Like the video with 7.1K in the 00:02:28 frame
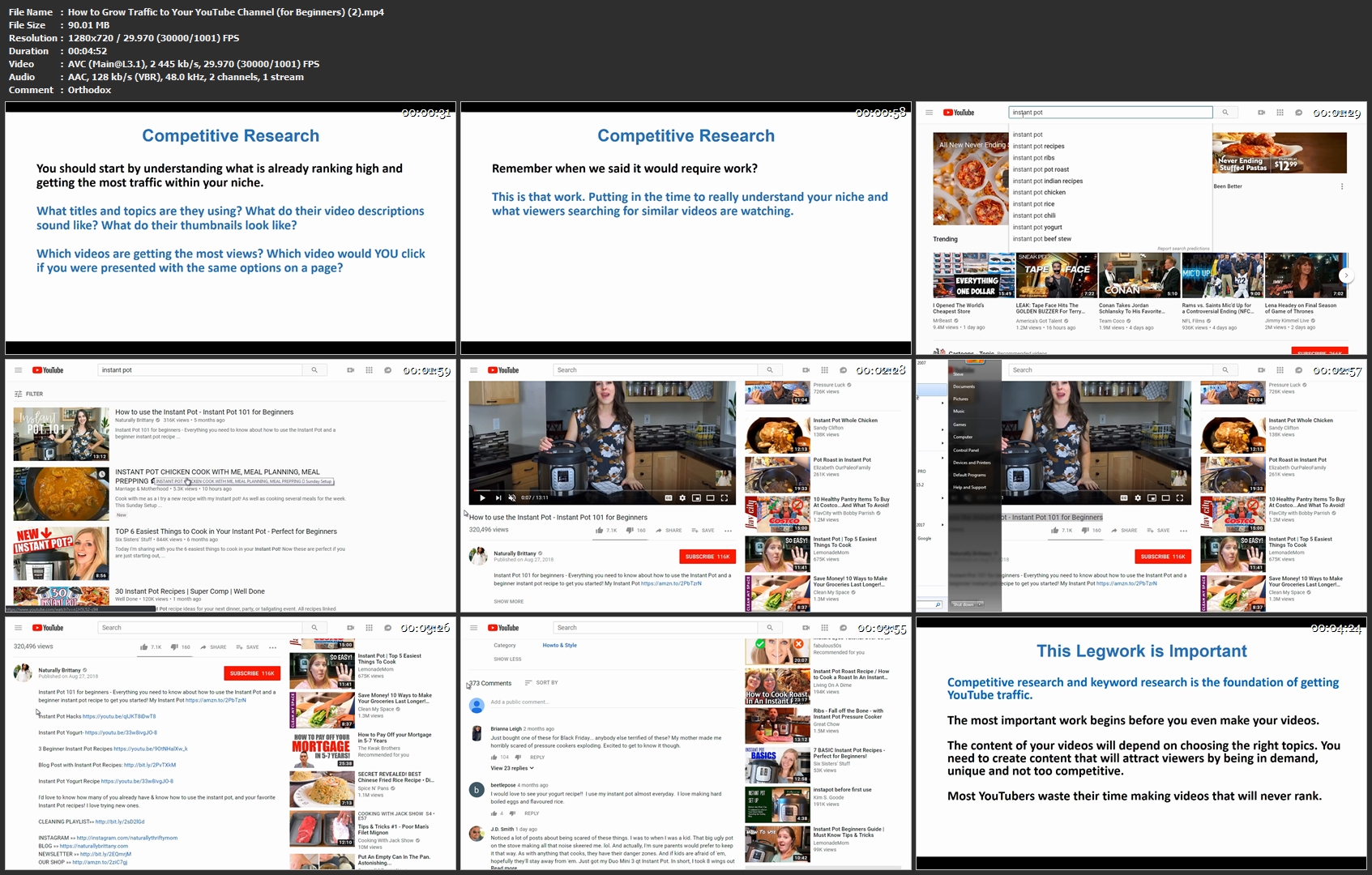1372x875 pixels. click(599, 531)
